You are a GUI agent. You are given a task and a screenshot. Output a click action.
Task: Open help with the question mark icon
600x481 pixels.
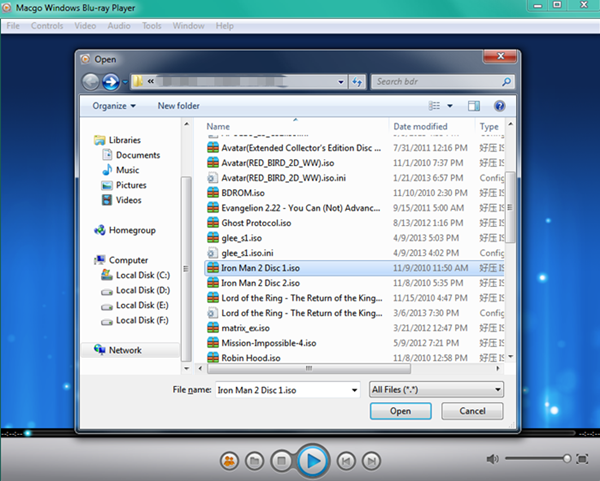point(499,106)
